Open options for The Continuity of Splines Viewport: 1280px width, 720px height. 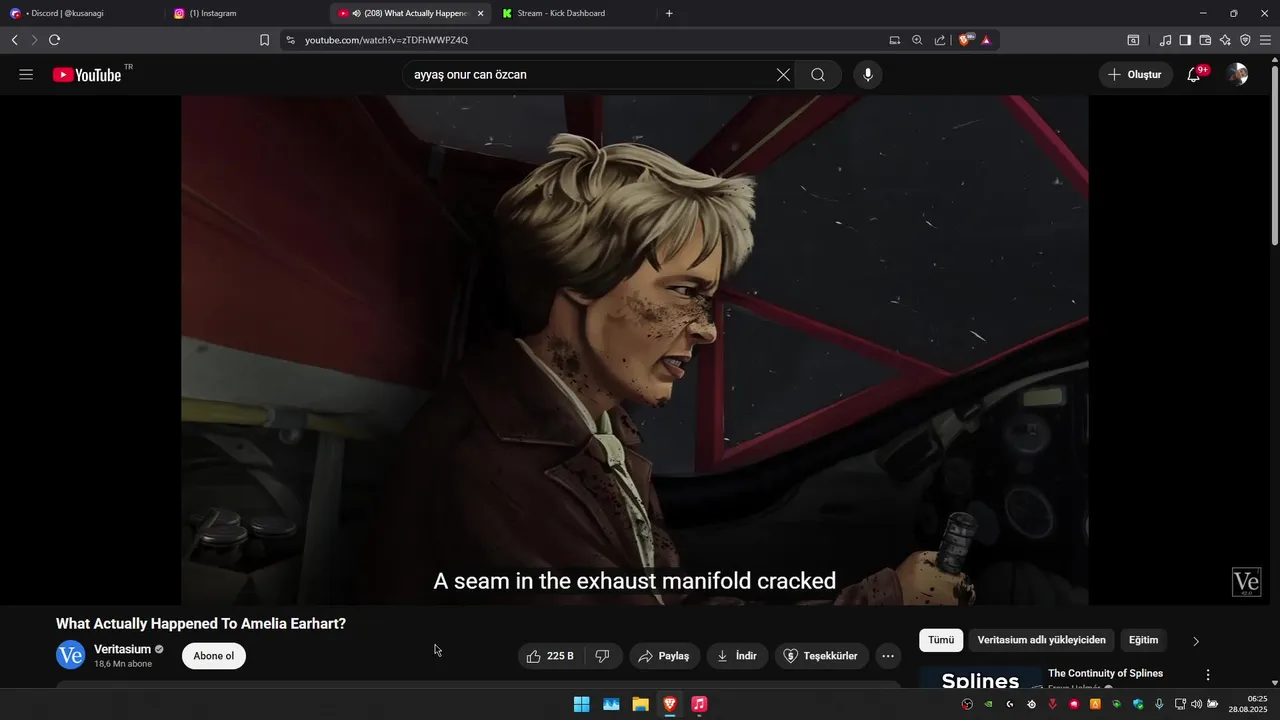(x=1208, y=675)
